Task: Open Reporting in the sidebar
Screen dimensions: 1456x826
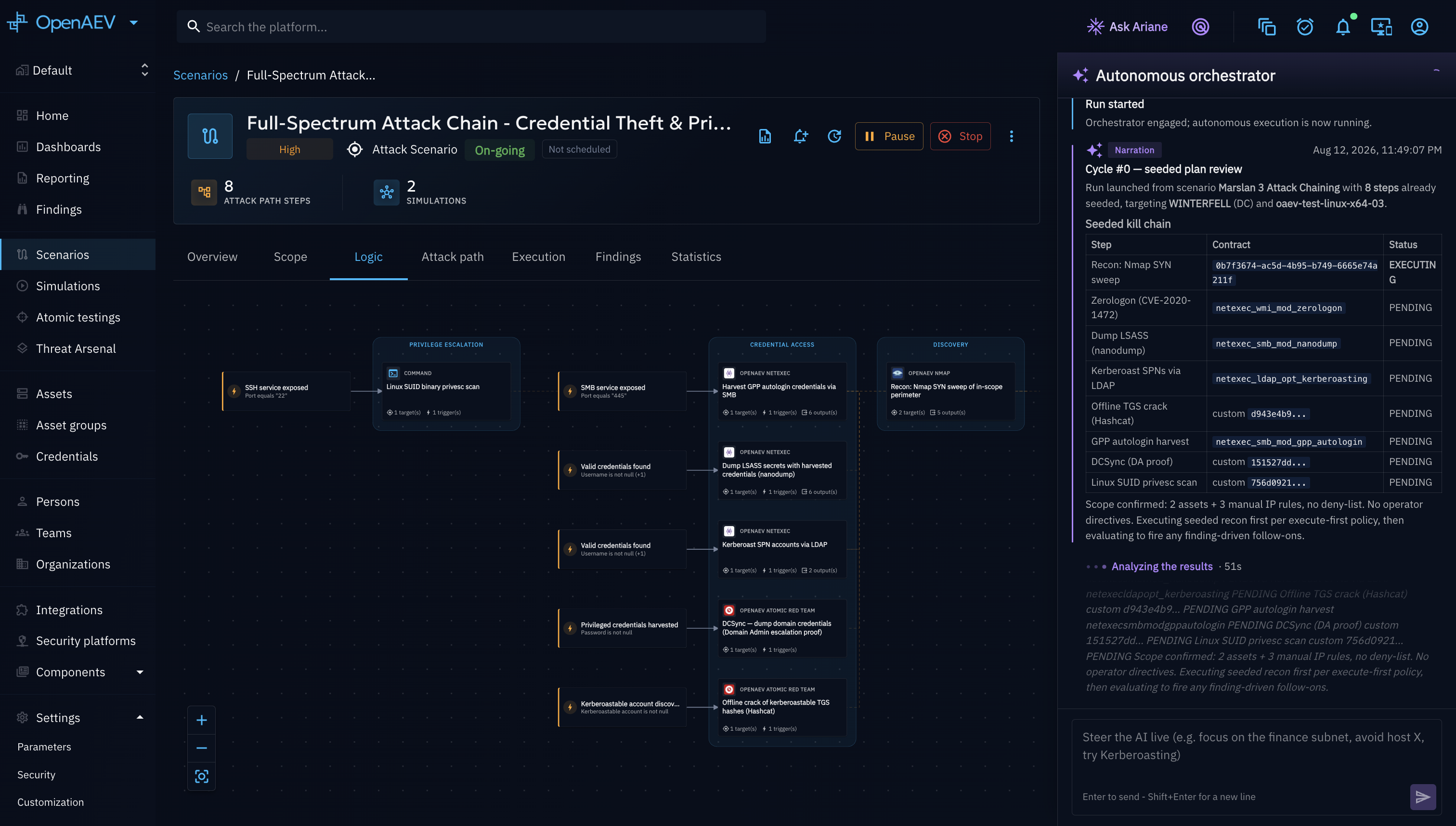Action: 78,178
